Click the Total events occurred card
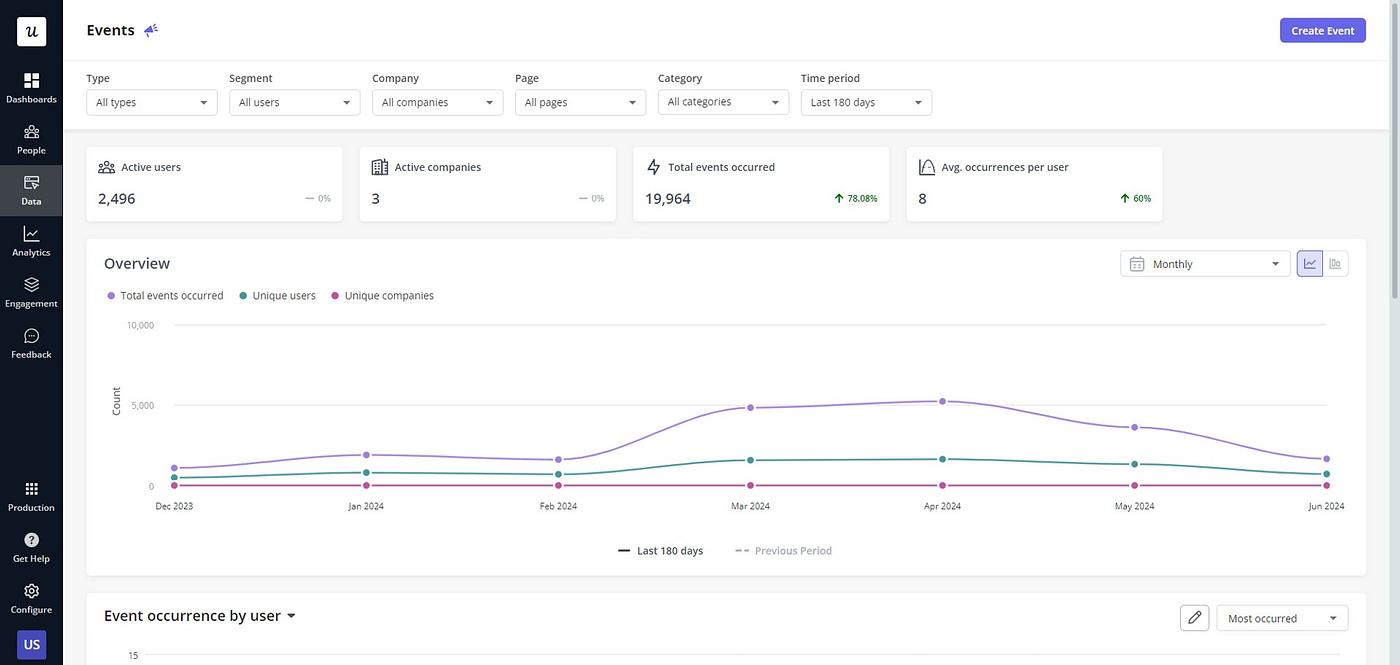The height and width of the screenshot is (665, 1400). 761,184
